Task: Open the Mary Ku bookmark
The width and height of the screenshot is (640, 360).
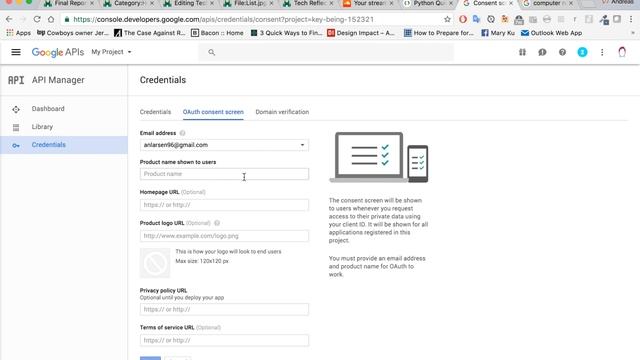Action: click(x=498, y=33)
